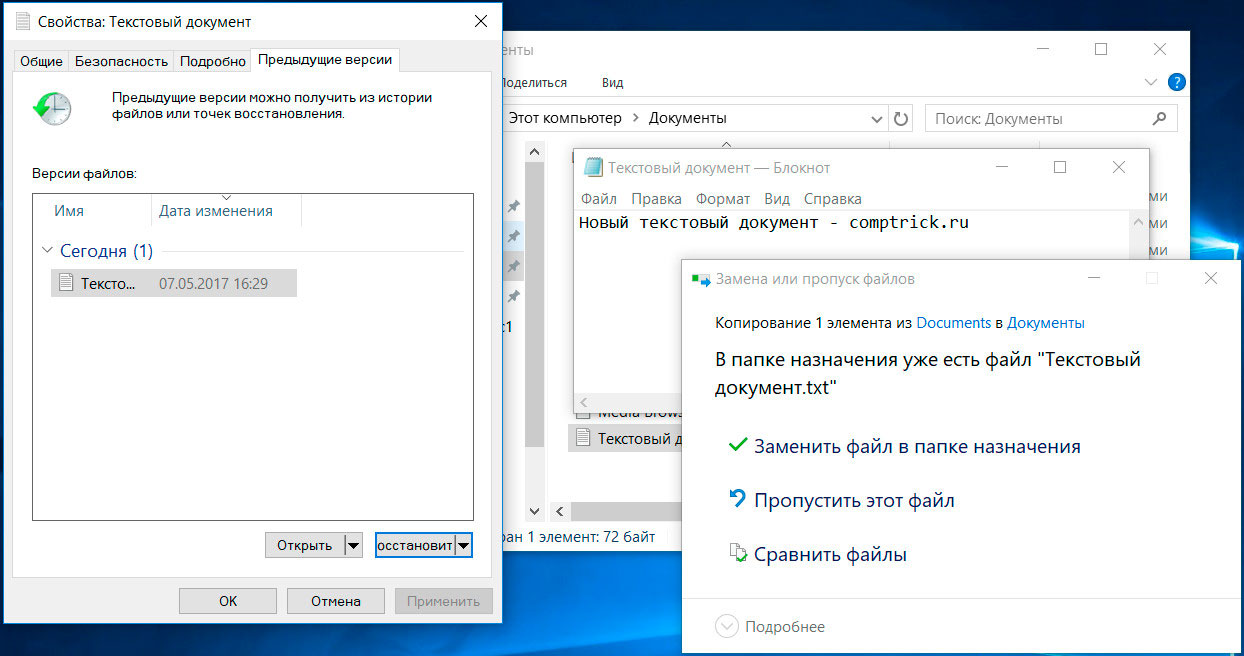Click Документы in Explorer address path
1244x656 pixels.
point(688,118)
